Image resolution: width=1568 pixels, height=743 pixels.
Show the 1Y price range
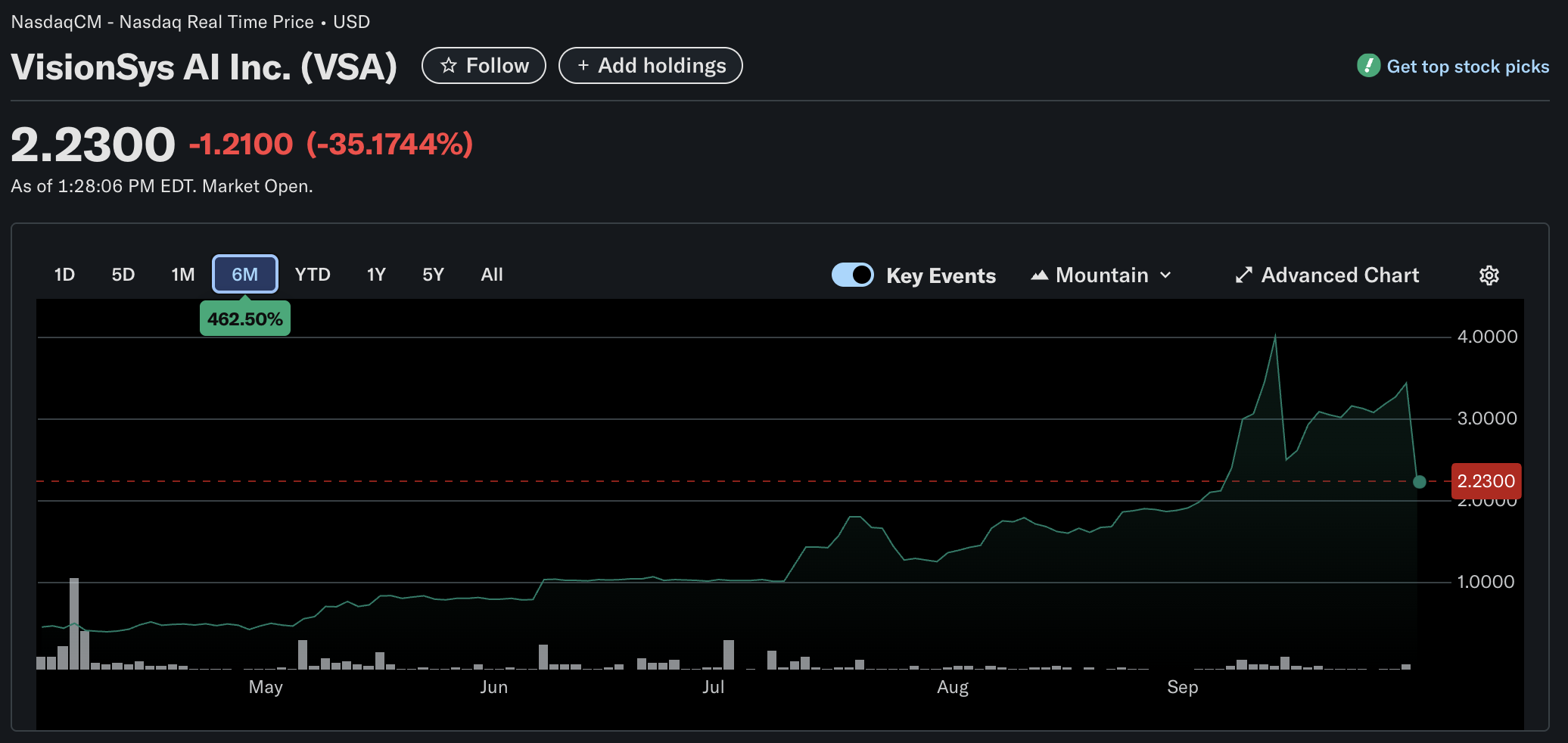pos(376,275)
